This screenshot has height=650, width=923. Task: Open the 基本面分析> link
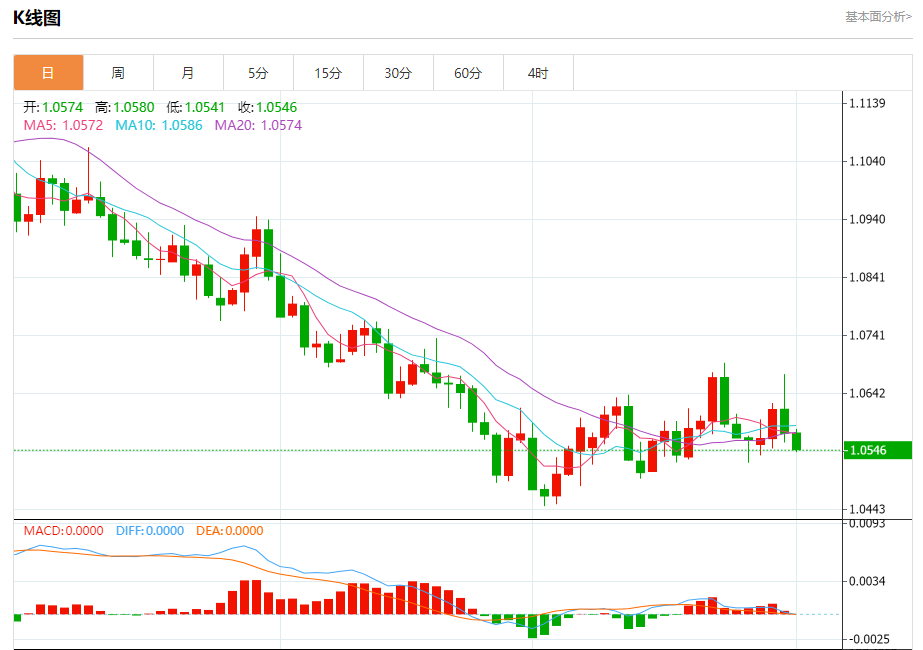[878, 17]
